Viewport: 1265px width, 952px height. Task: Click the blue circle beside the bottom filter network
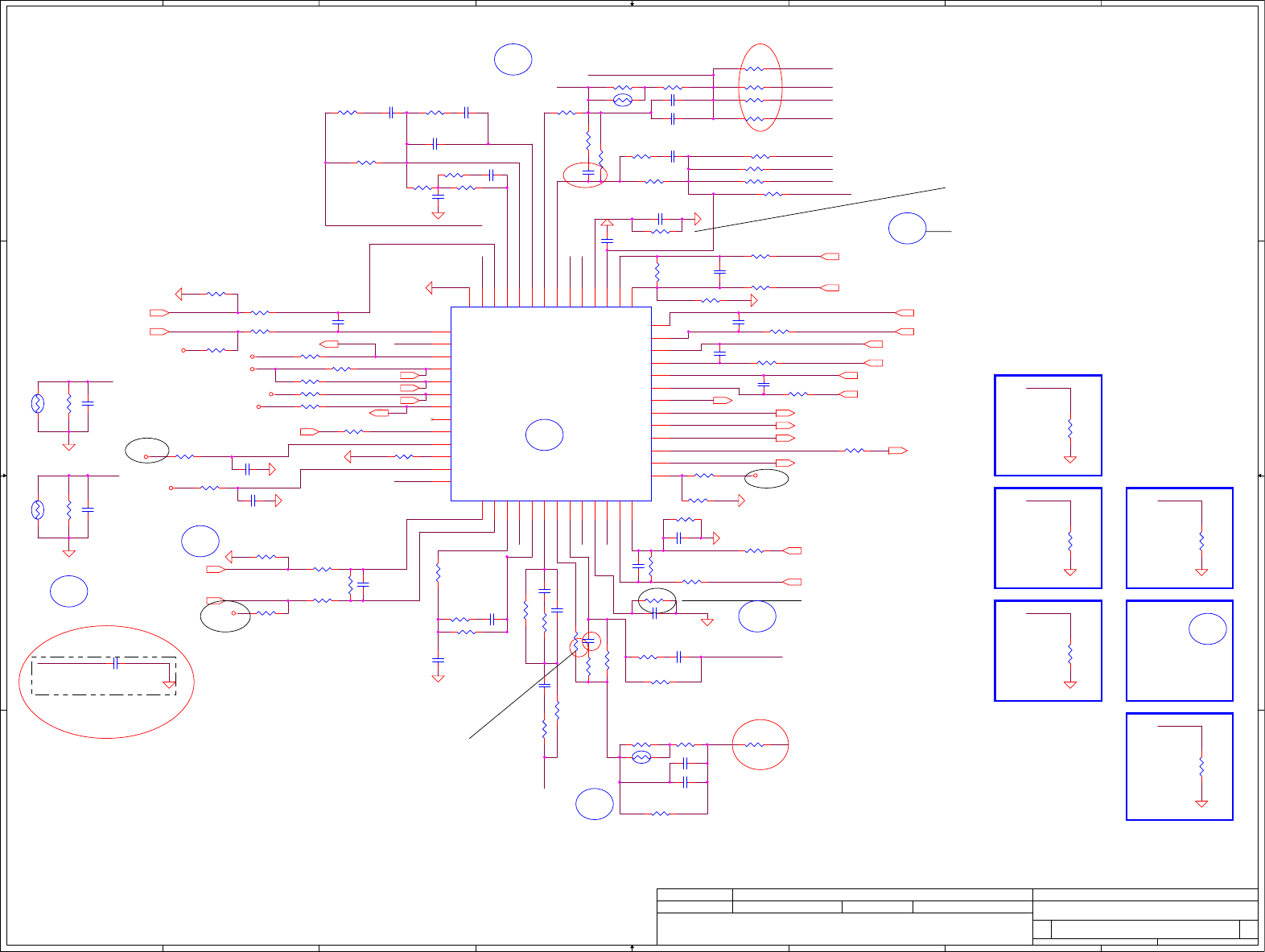595,804
